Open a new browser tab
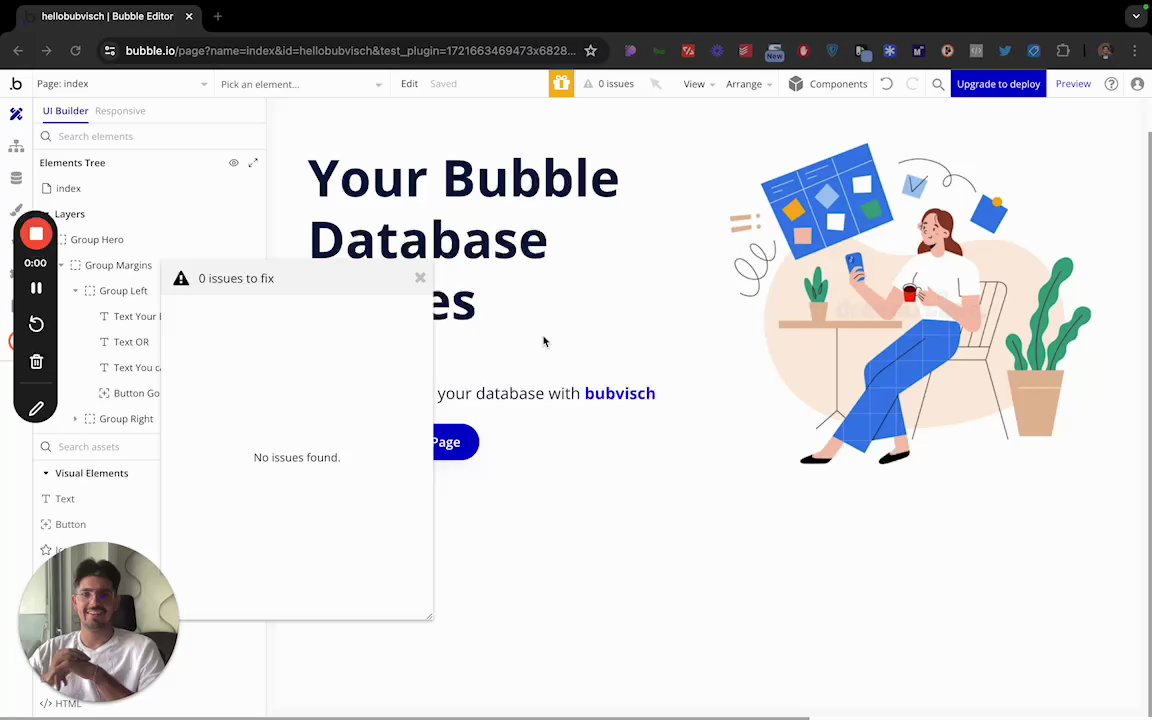This screenshot has height=720, width=1152. pos(217,16)
